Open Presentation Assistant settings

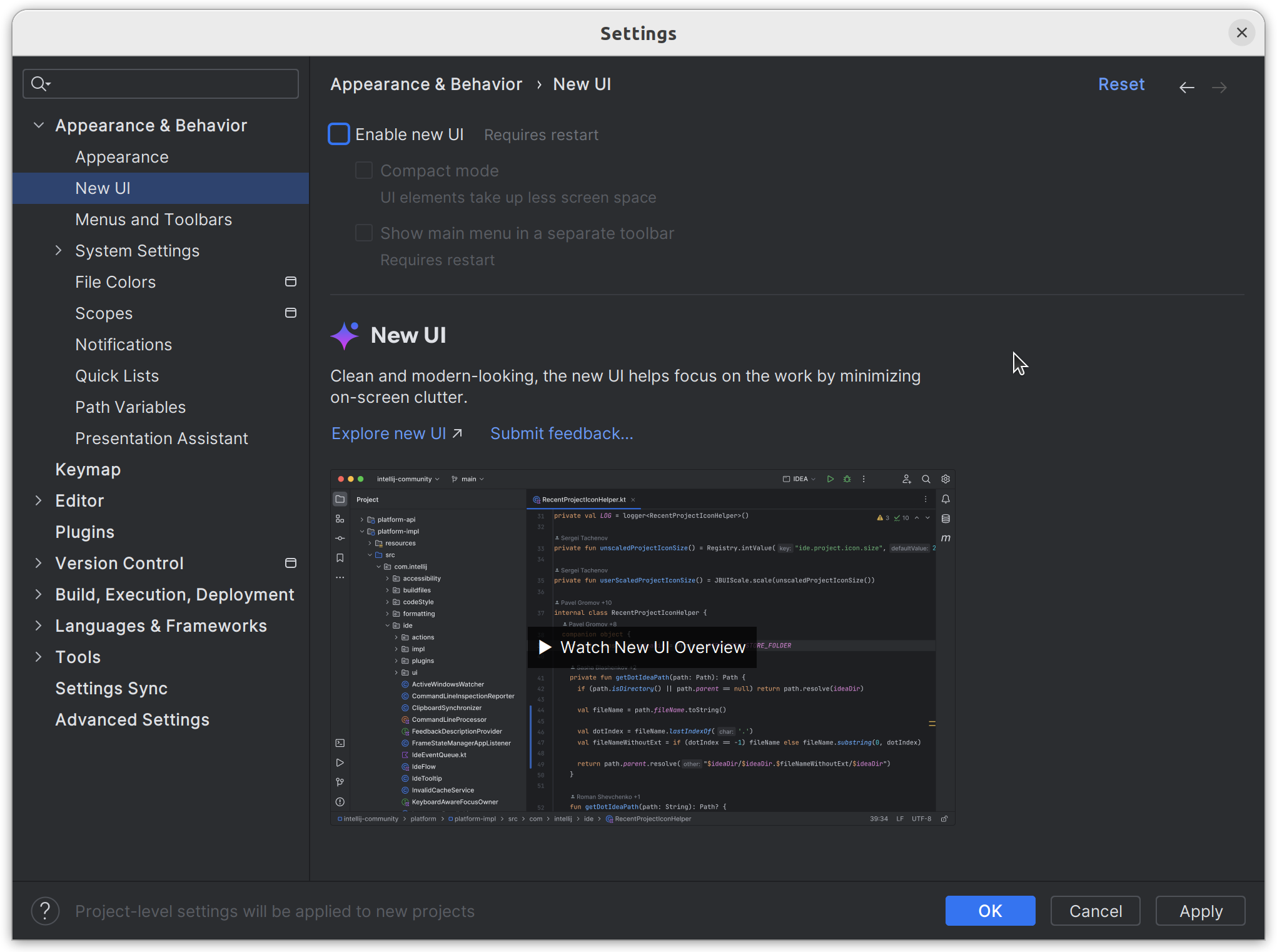pos(161,438)
